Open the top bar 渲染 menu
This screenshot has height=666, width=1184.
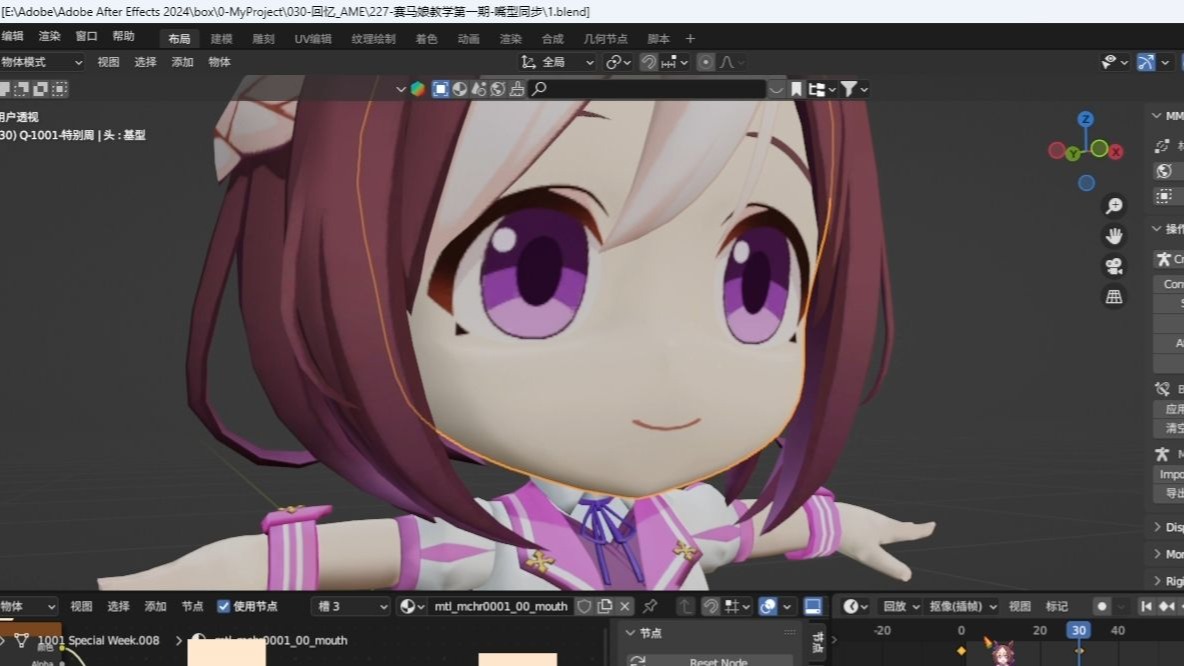(49, 36)
